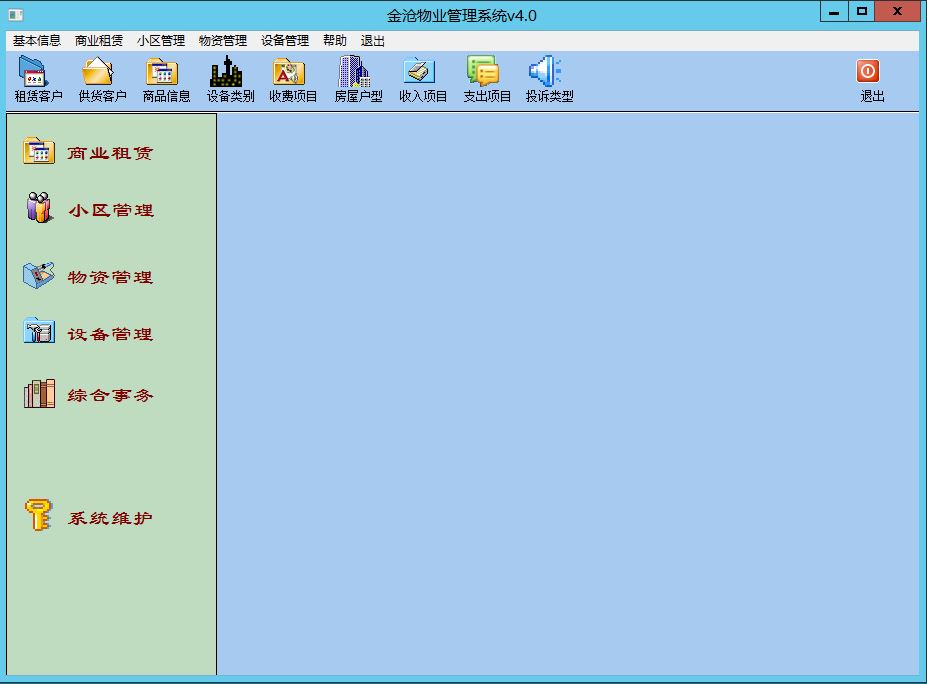Open the 收入项目 toolbar icon
Image resolution: width=927 pixels, height=684 pixels.
(419, 72)
